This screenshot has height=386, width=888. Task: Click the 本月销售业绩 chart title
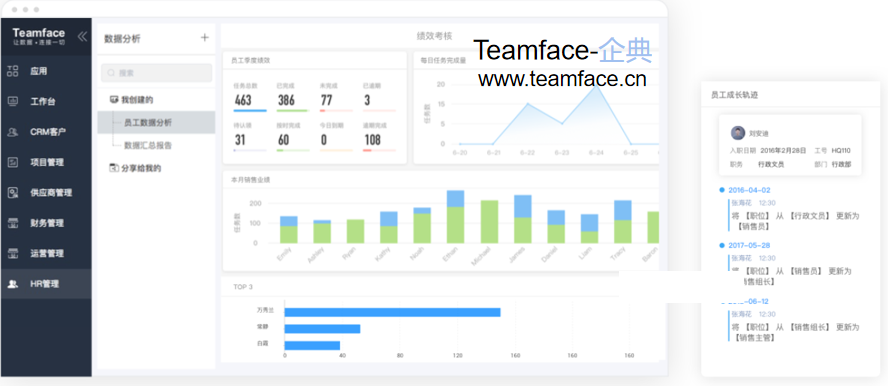pos(250,180)
